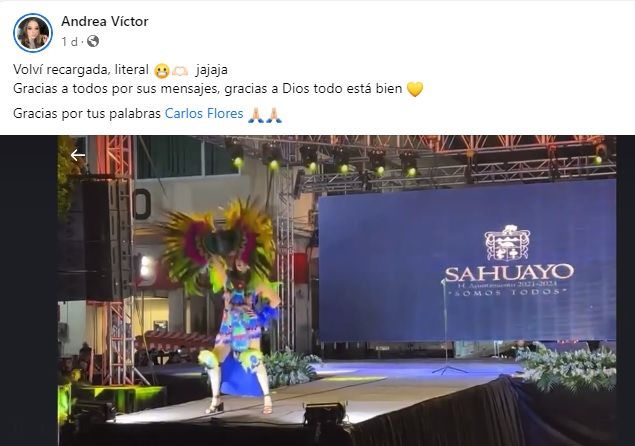
Task: Open the Andrea Víctor name link
Action: tap(104, 21)
